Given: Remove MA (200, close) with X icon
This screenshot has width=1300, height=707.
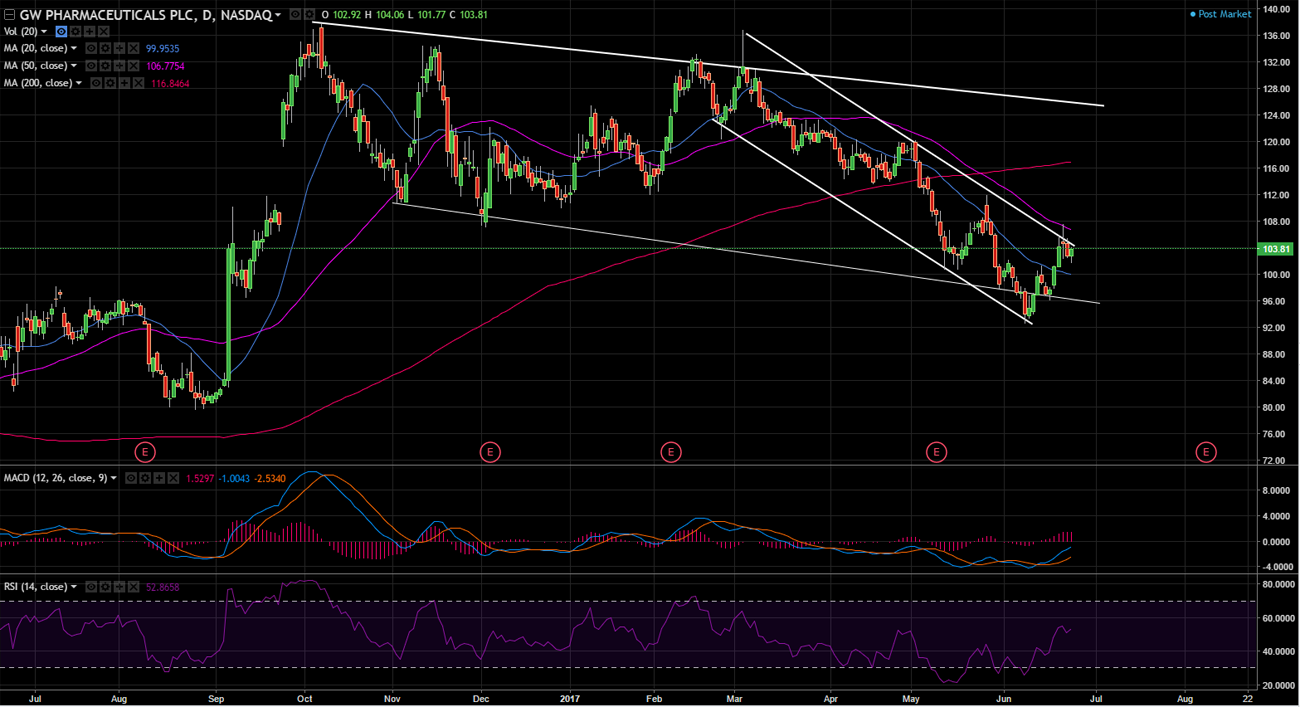Looking at the screenshot, I should click(x=138, y=83).
